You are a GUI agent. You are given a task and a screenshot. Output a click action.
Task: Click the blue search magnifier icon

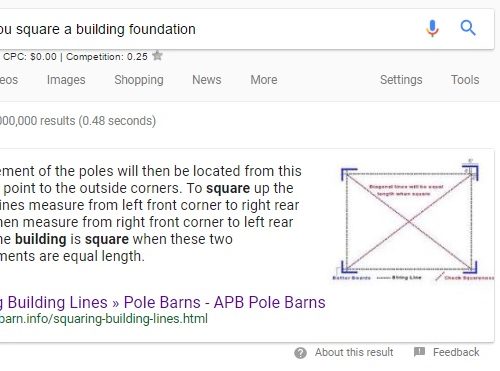[x=468, y=28]
